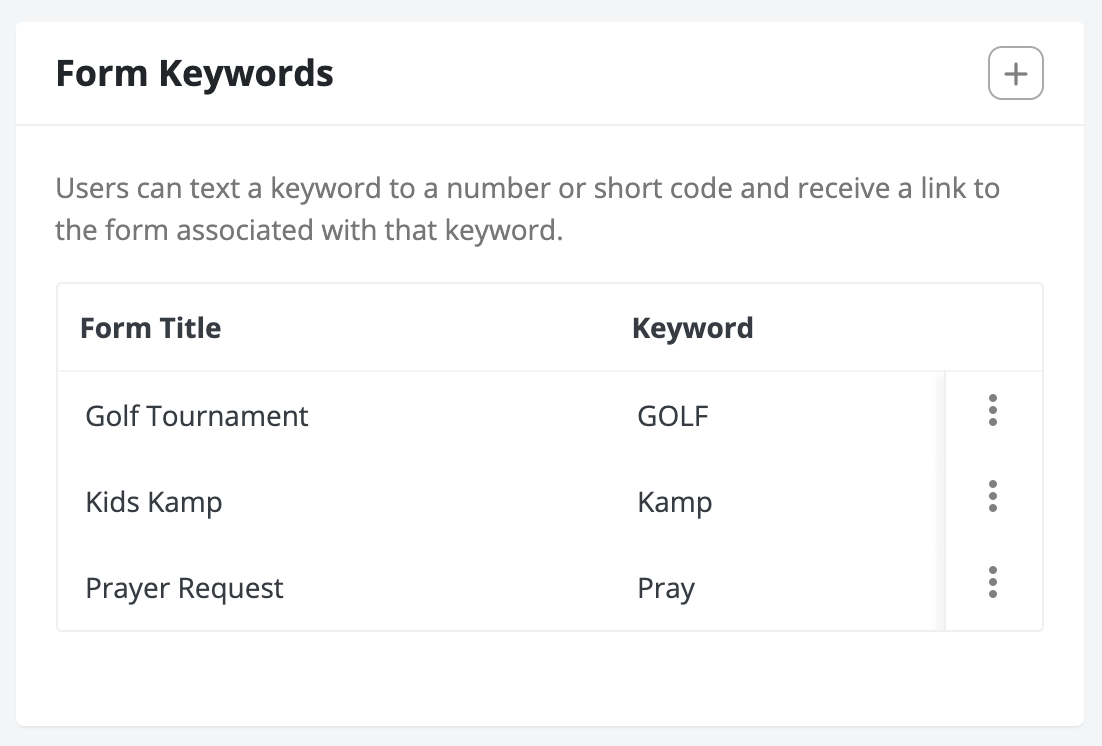Image resolution: width=1102 pixels, height=746 pixels.
Task: Add a new form keyword
Action: tap(1015, 74)
